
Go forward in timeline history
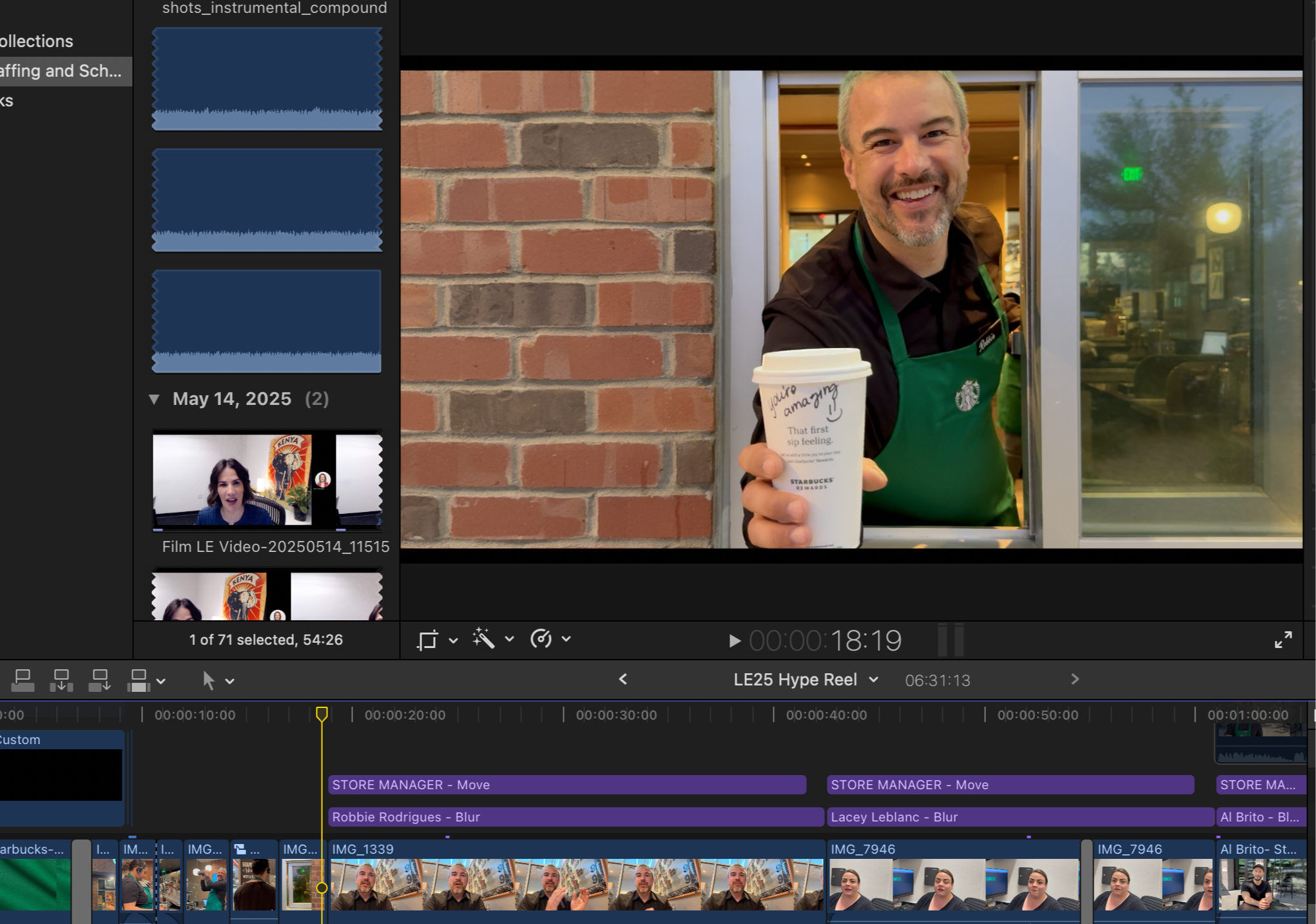coord(1074,679)
